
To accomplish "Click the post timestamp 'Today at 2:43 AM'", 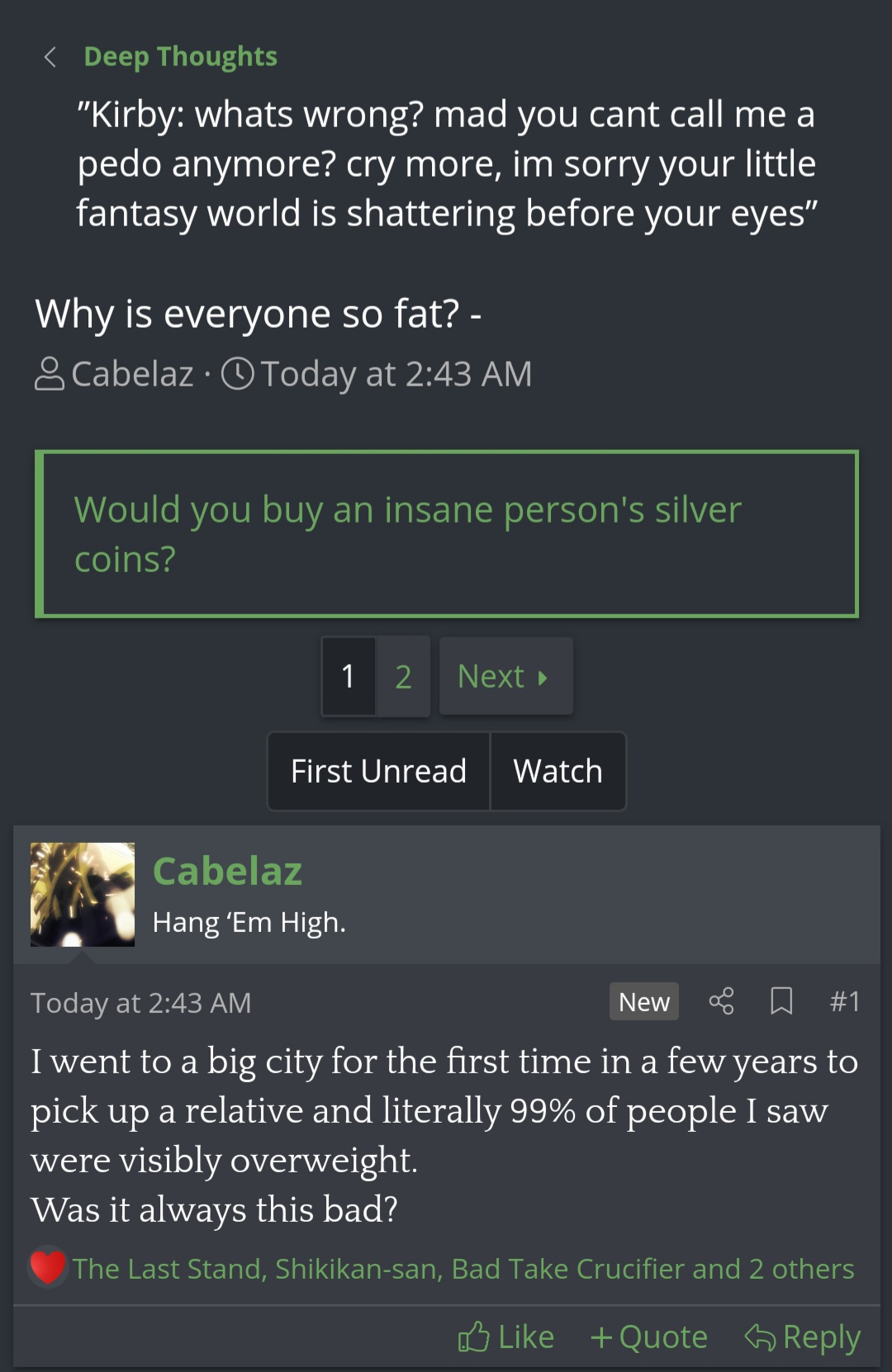I will [141, 1003].
